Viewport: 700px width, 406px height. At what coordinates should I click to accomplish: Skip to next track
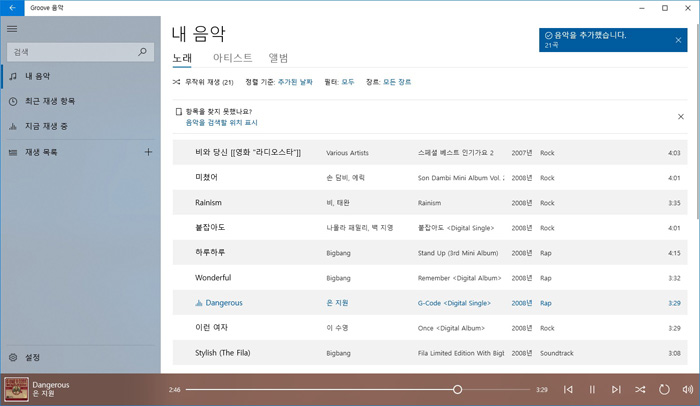[x=616, y=389]
